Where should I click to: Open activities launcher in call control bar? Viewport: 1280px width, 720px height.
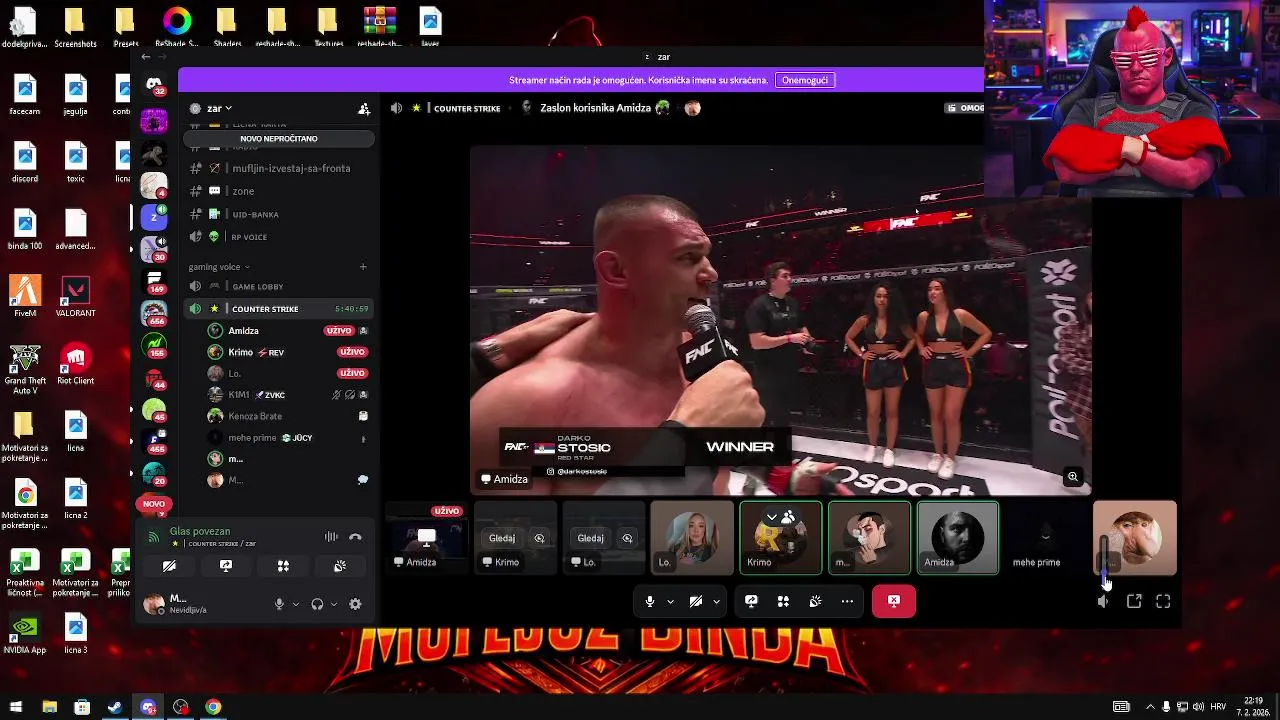point(783,601)
